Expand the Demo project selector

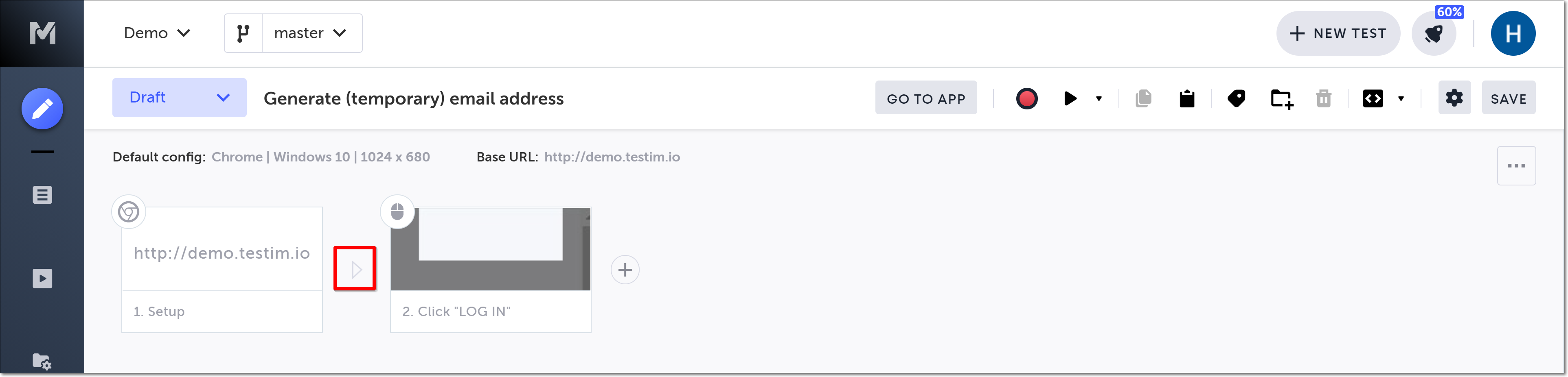click(157, 33)
